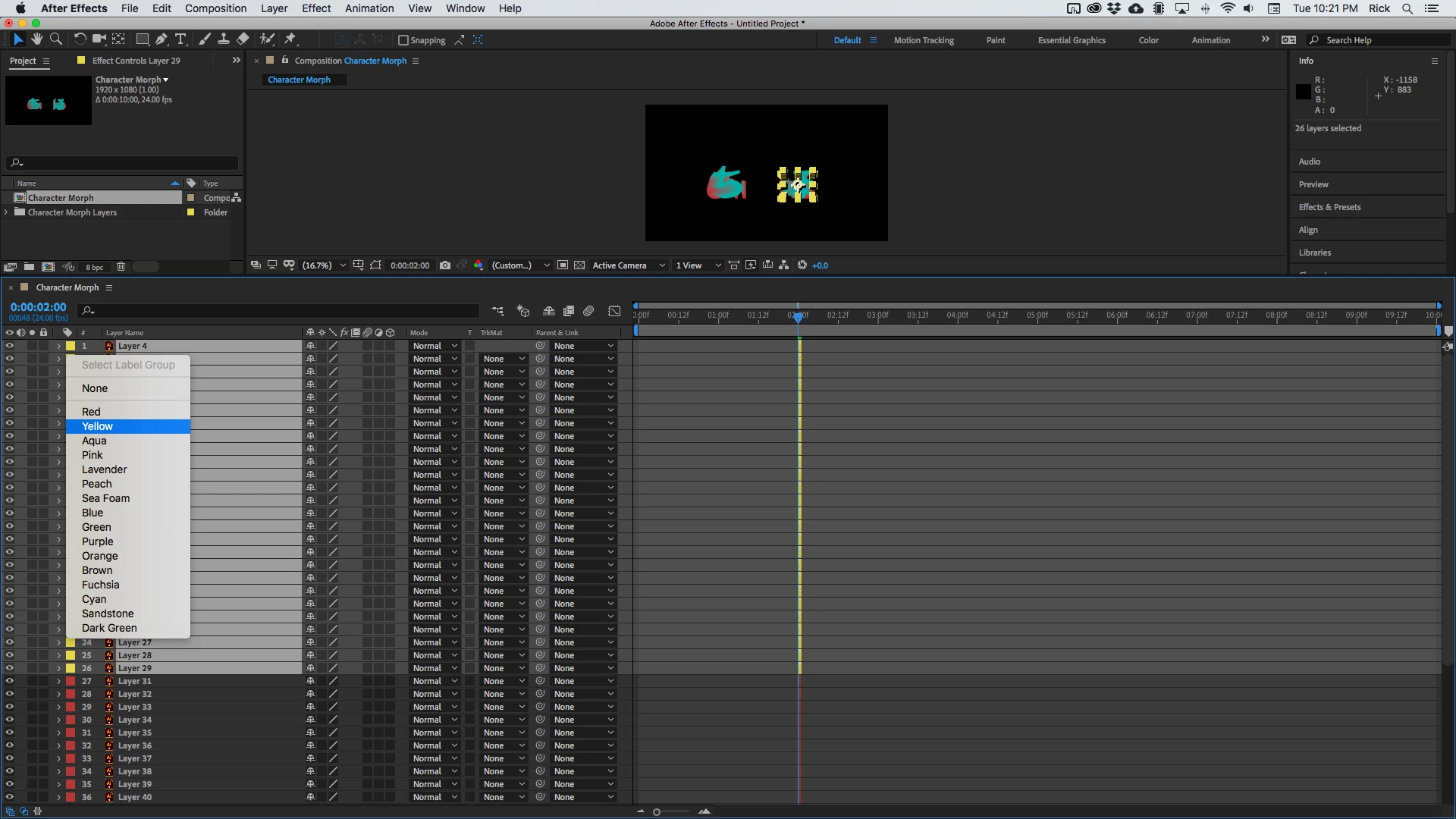Click the red label swatch of Layer 36

(x=71, y=745)
